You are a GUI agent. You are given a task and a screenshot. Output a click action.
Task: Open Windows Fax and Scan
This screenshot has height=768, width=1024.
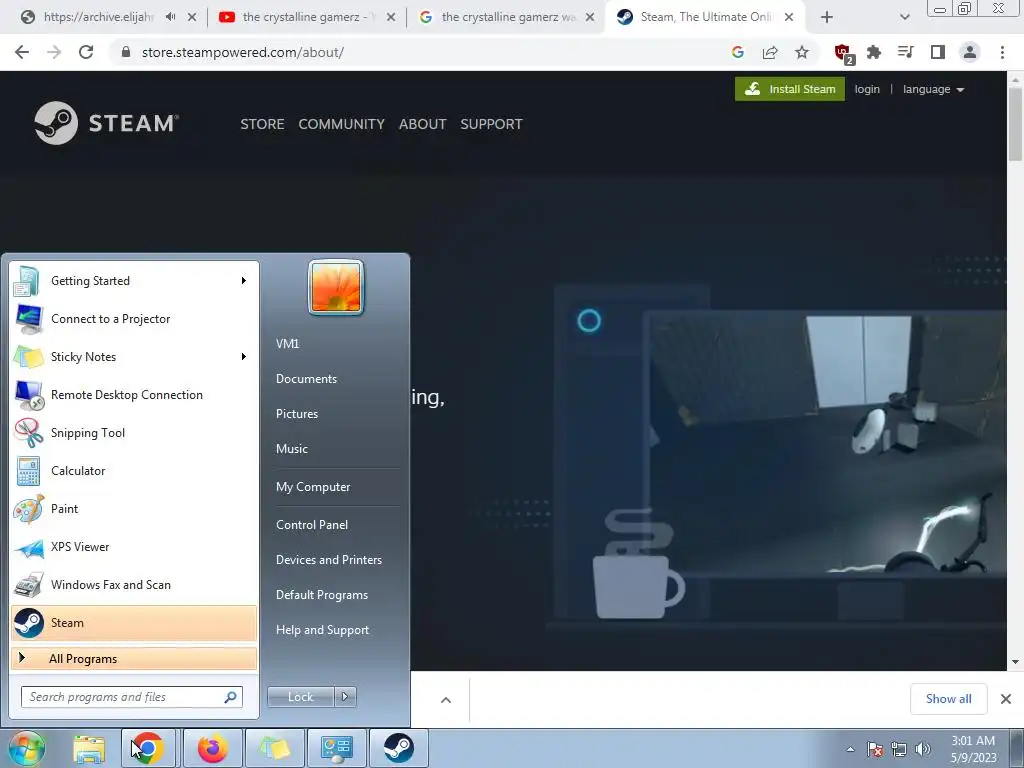click(134, 584)
